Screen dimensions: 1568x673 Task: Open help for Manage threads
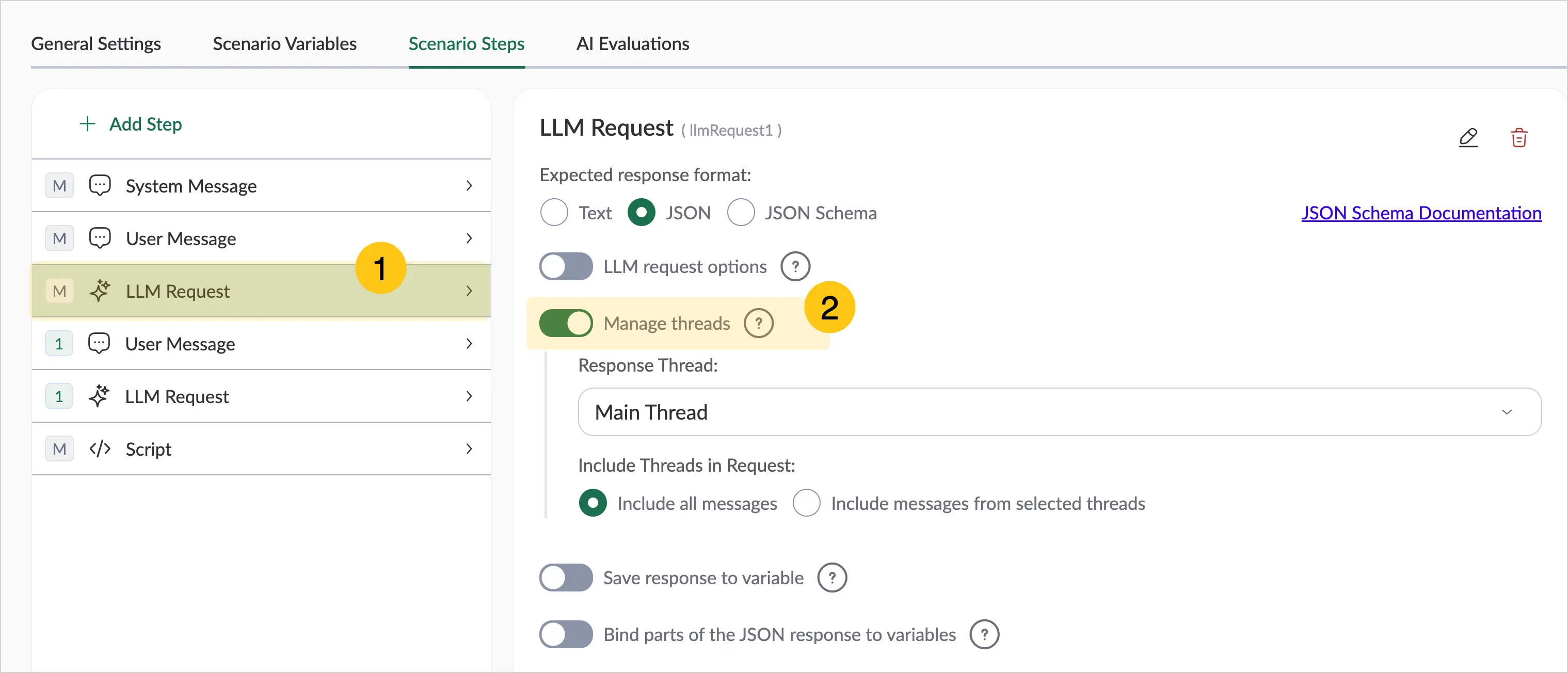pyautogui.click(x=758, y=323)
